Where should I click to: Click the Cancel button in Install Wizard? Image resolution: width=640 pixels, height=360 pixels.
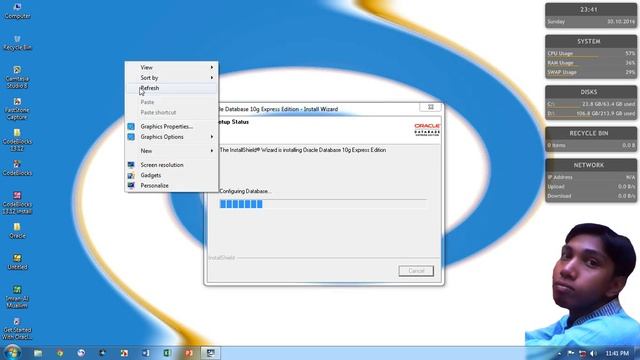416,271
